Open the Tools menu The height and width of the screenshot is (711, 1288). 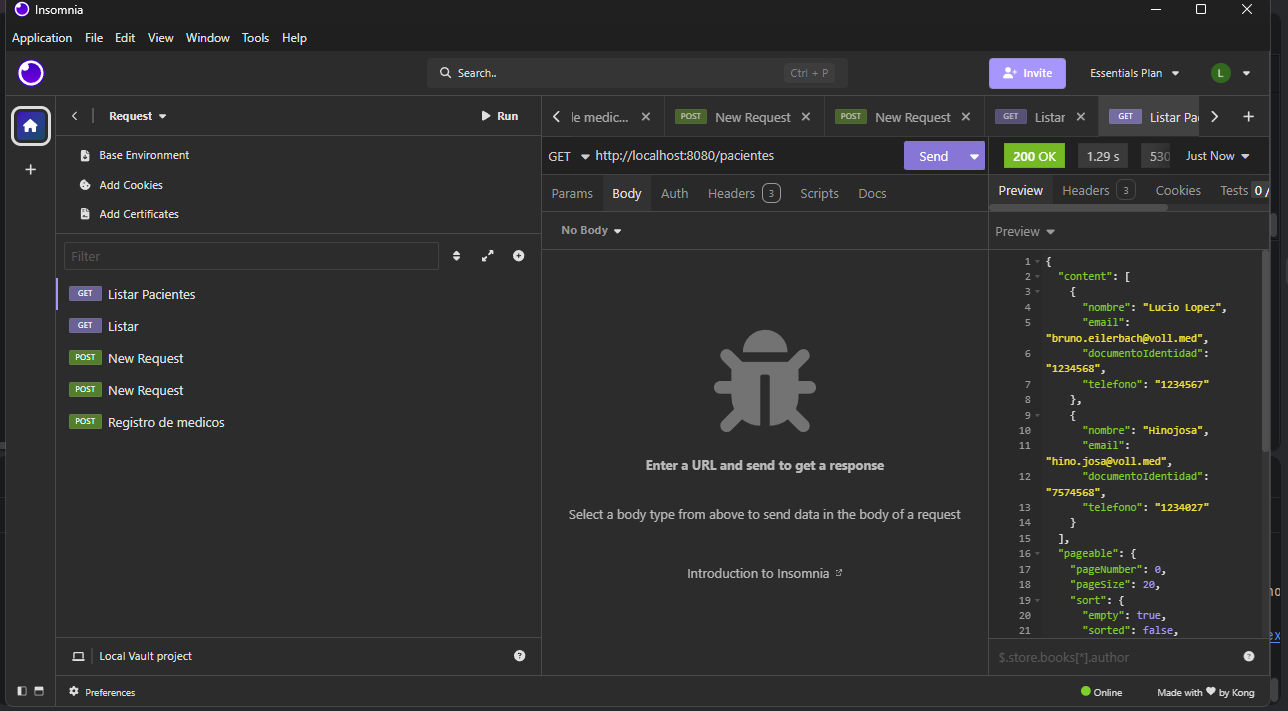pyautogui.click(x=255, y=38)
